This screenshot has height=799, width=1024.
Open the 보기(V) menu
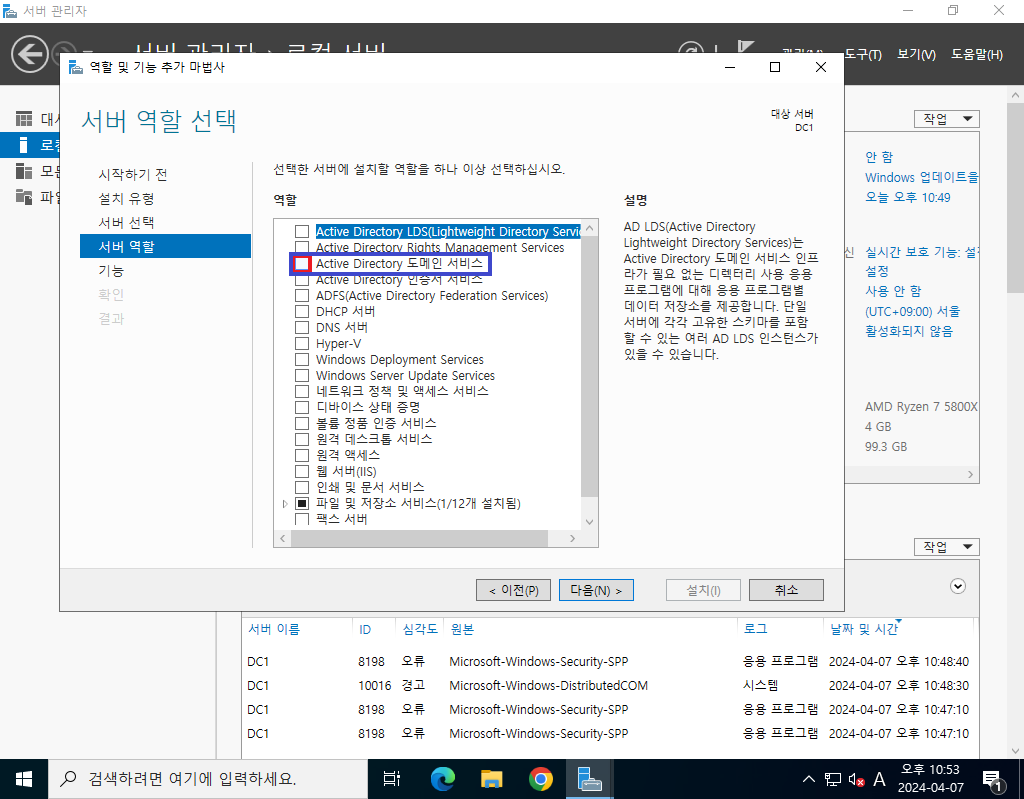click(916, 55)
